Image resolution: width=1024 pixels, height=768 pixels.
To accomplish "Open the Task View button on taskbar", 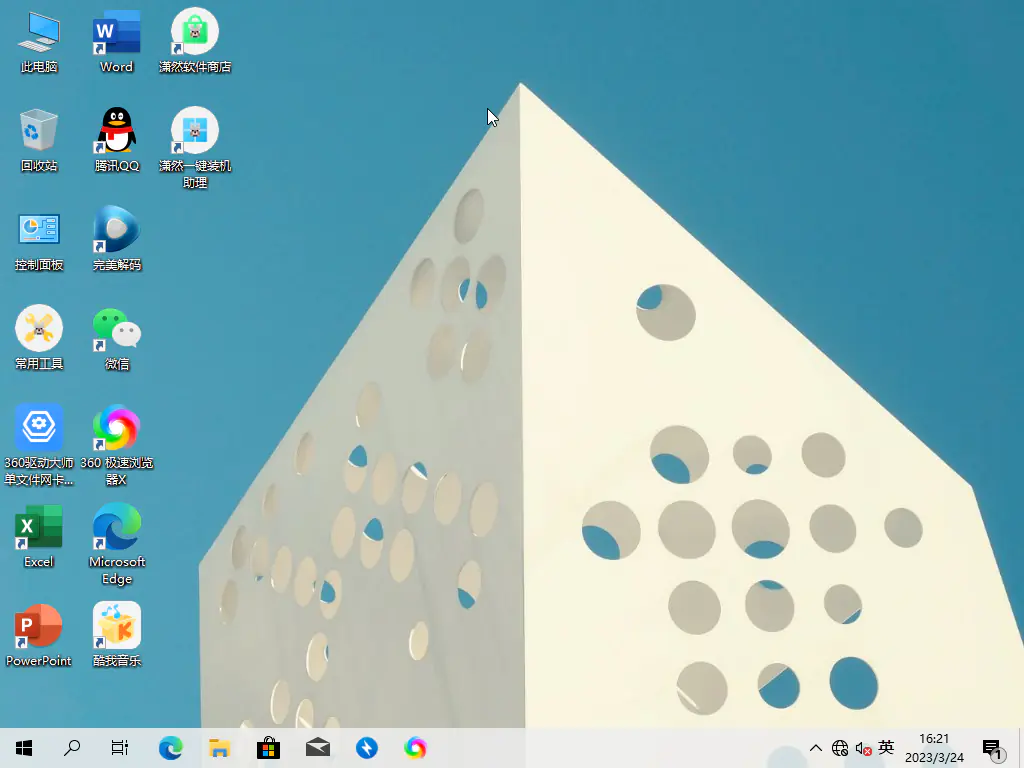I will coord(119,748).
